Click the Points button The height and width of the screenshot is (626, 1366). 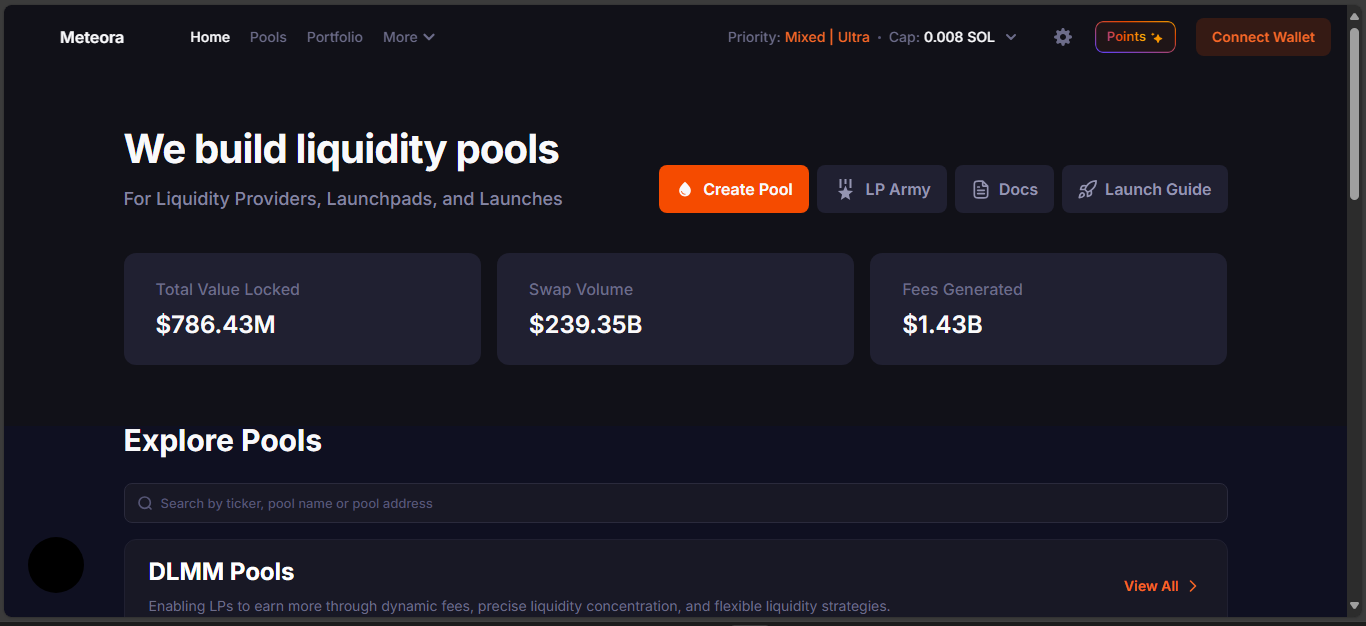(x=1135, y=37)
